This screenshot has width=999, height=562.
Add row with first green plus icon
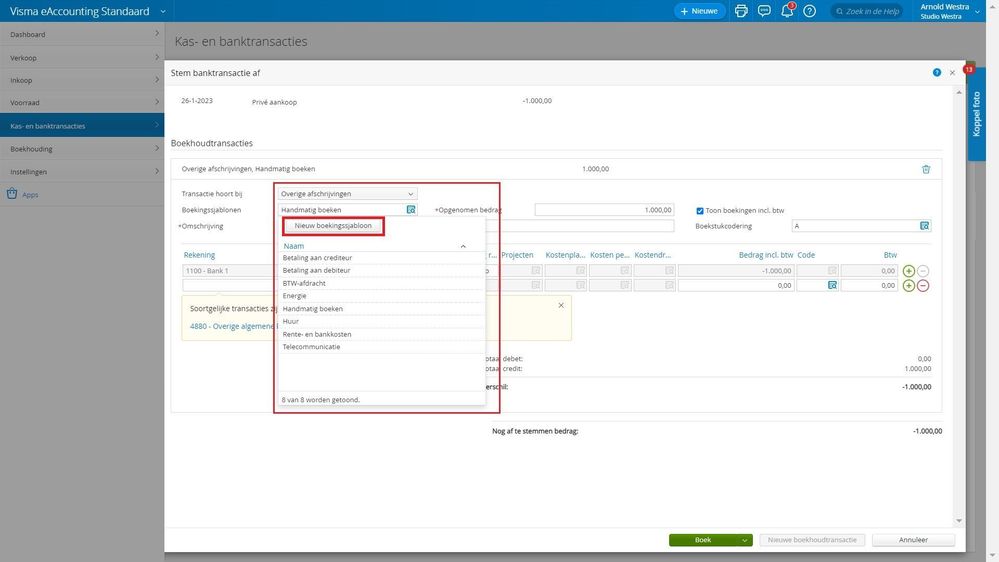(909, 271)
